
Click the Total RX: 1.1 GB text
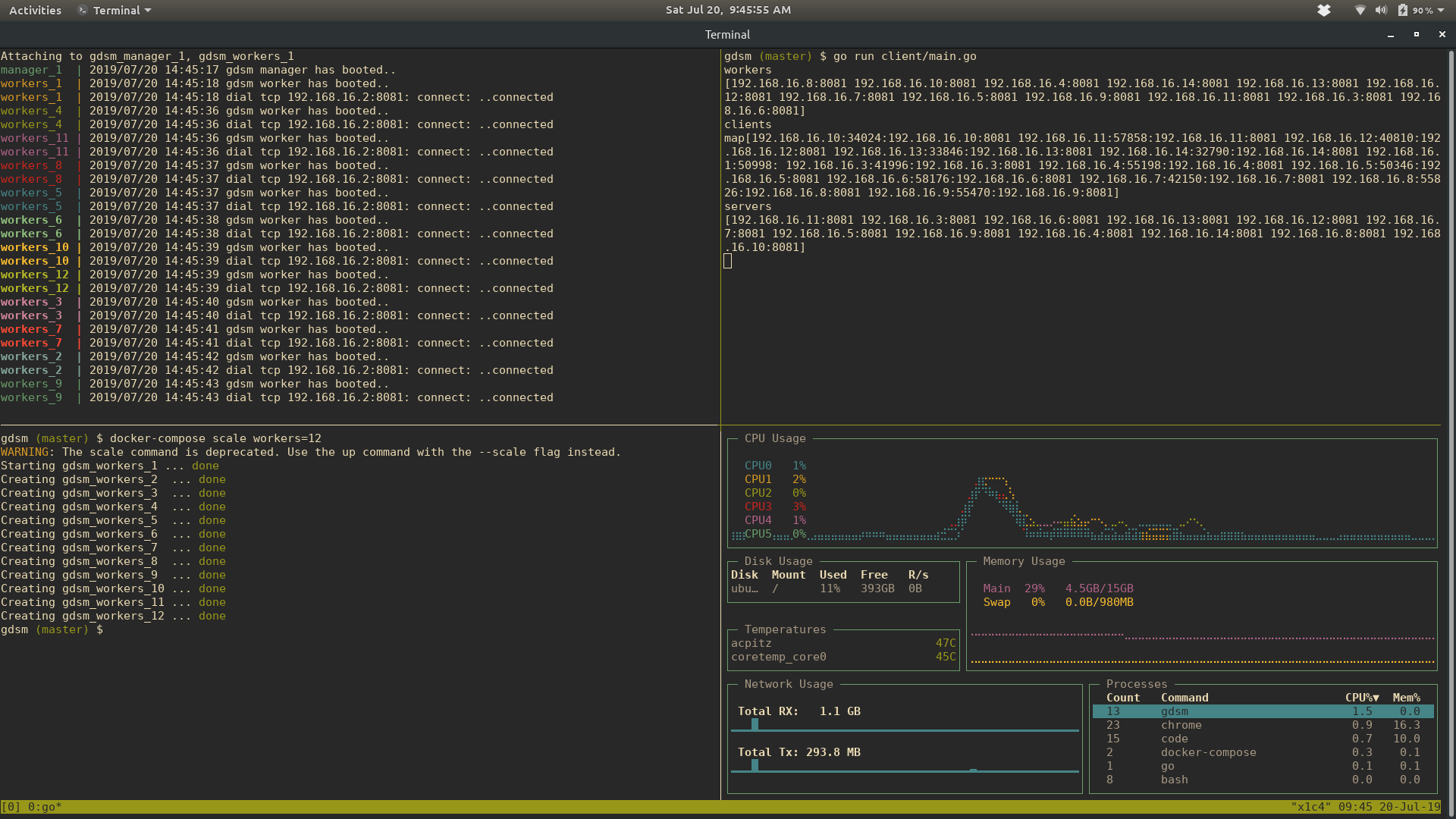799,711
